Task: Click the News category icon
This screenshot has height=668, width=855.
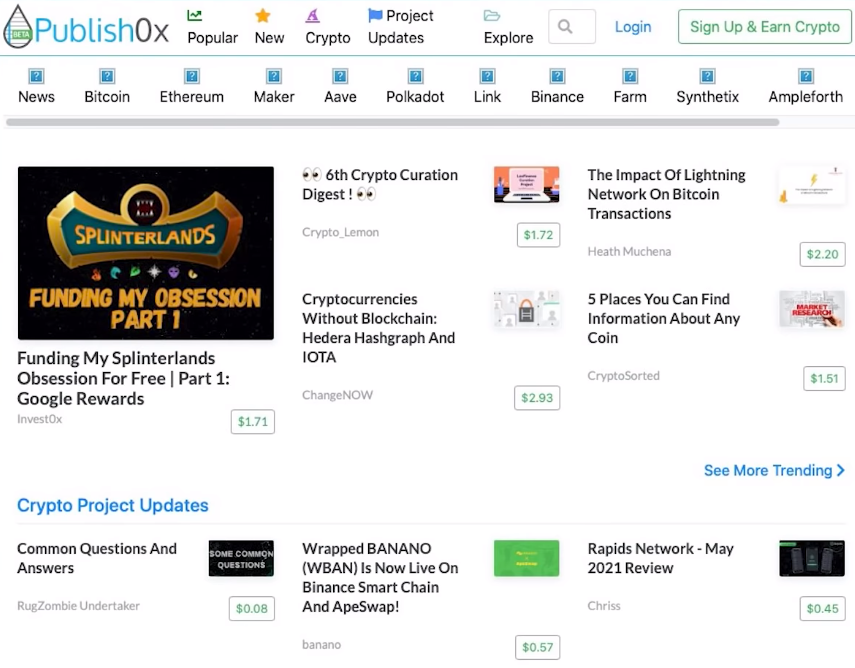Action: [37, 76]
